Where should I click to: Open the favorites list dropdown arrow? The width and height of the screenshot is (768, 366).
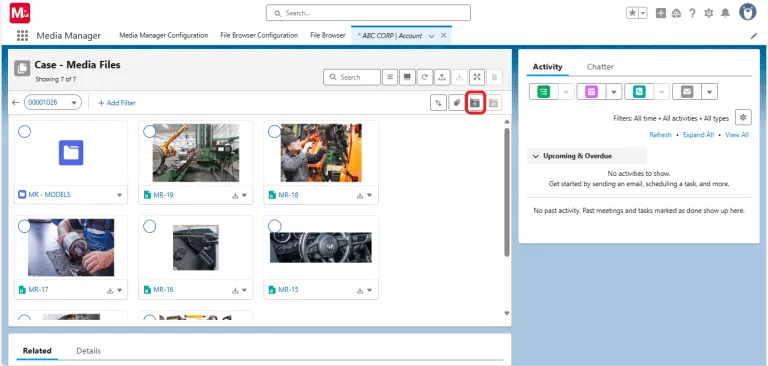(643, 13)
